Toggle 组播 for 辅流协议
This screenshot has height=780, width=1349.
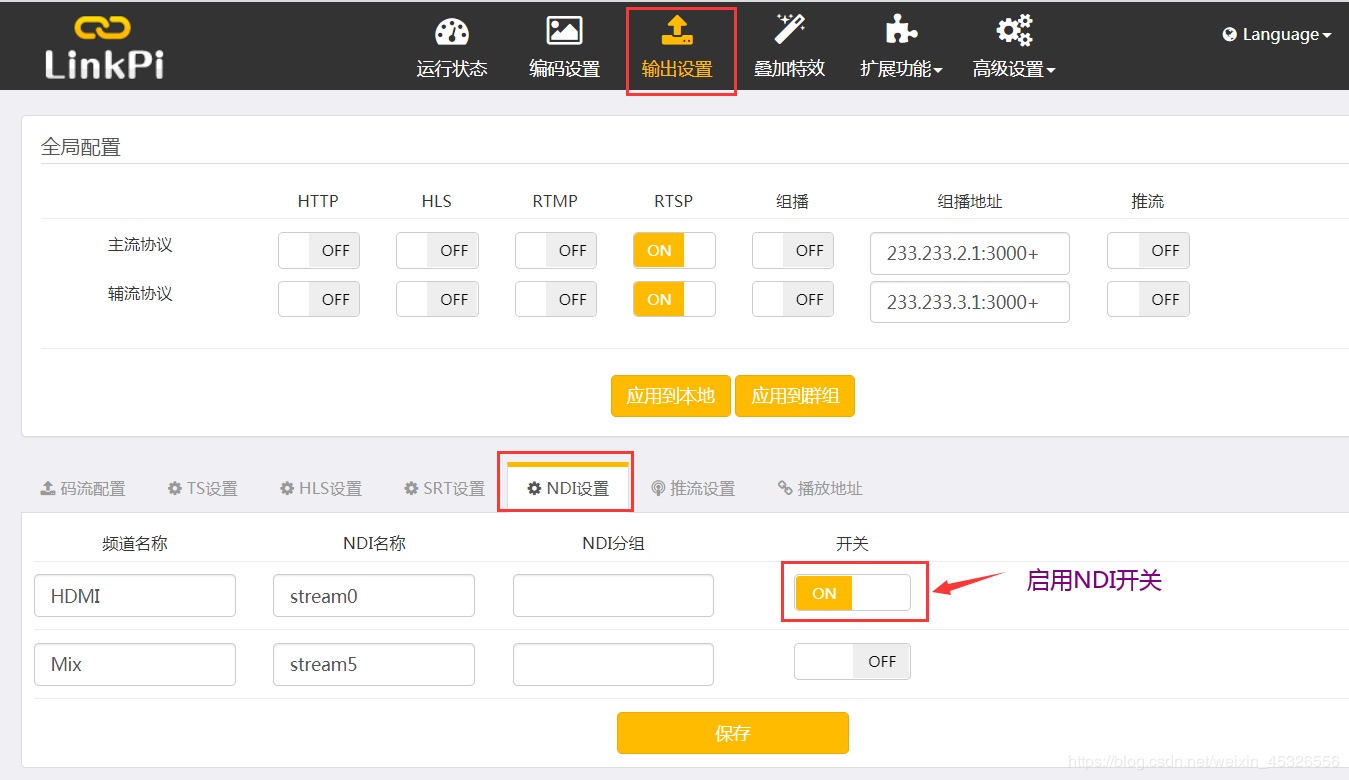[793, 299]
